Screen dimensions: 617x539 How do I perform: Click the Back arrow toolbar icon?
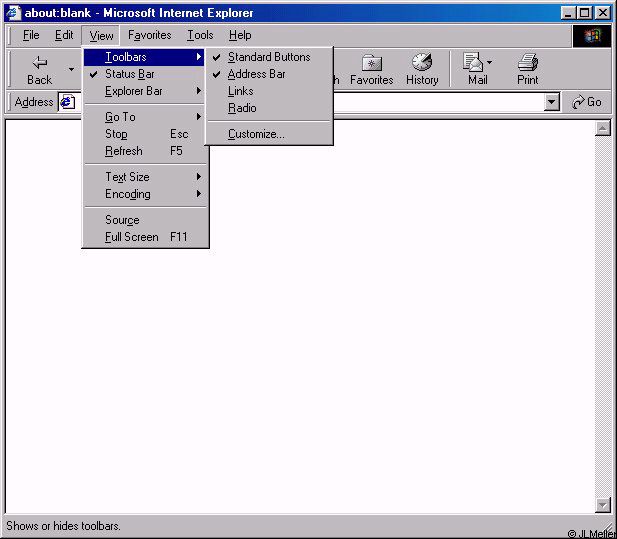40,63
